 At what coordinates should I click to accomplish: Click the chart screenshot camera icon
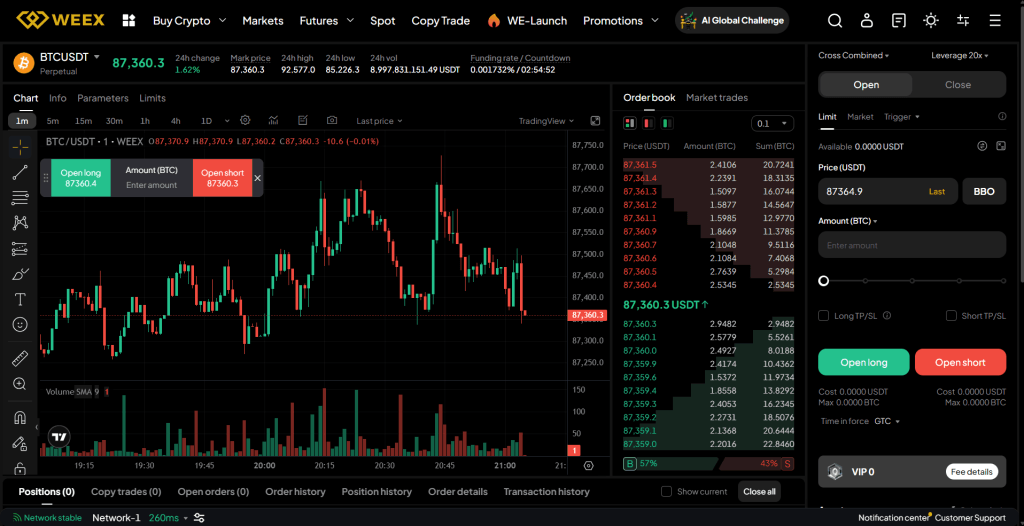(332, 121)
